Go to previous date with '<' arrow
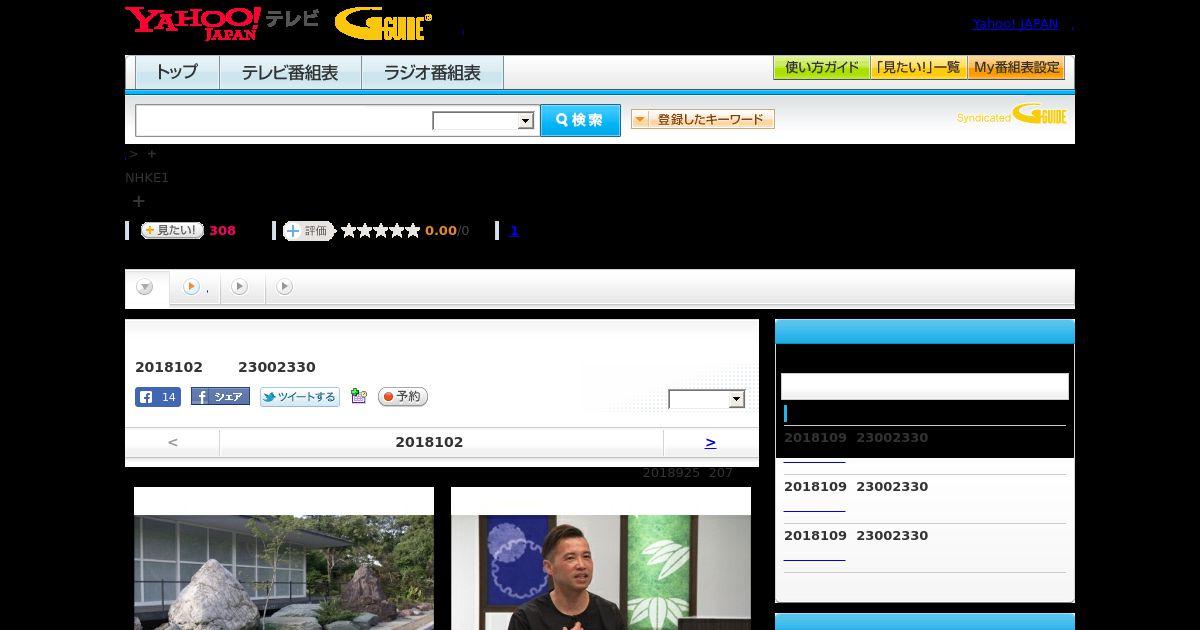1200x630 pixels. [x=173, y=442]
